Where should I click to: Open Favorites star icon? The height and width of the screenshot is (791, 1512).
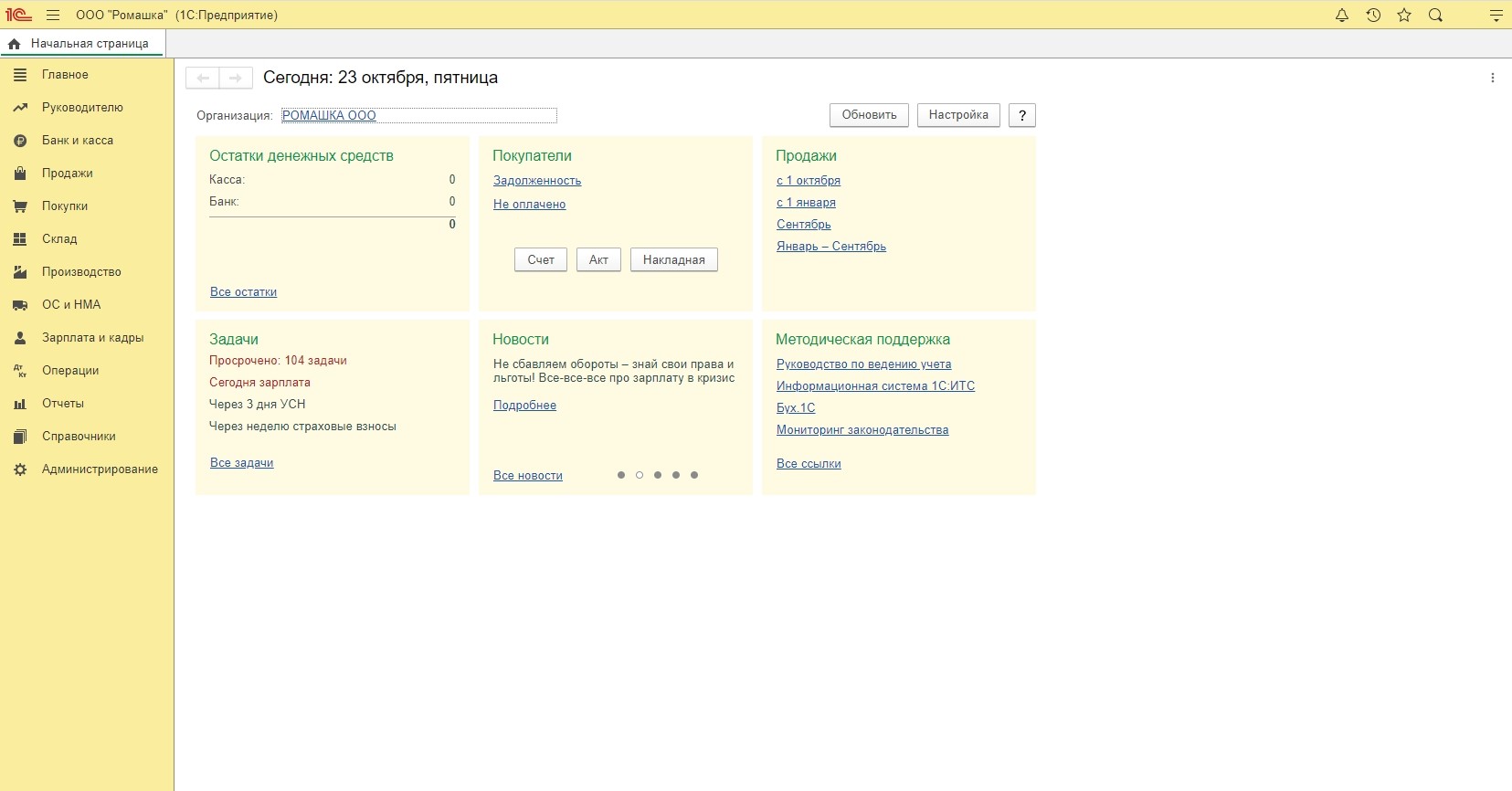point(1404,16)
